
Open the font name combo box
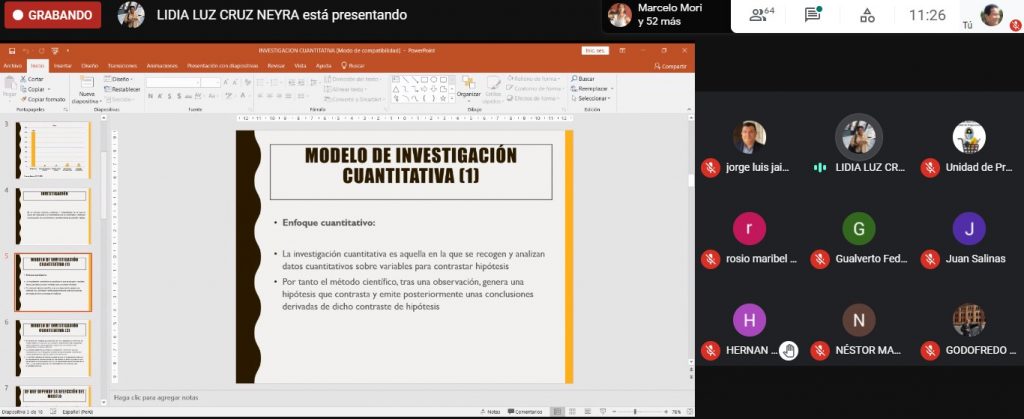(173, 82)
